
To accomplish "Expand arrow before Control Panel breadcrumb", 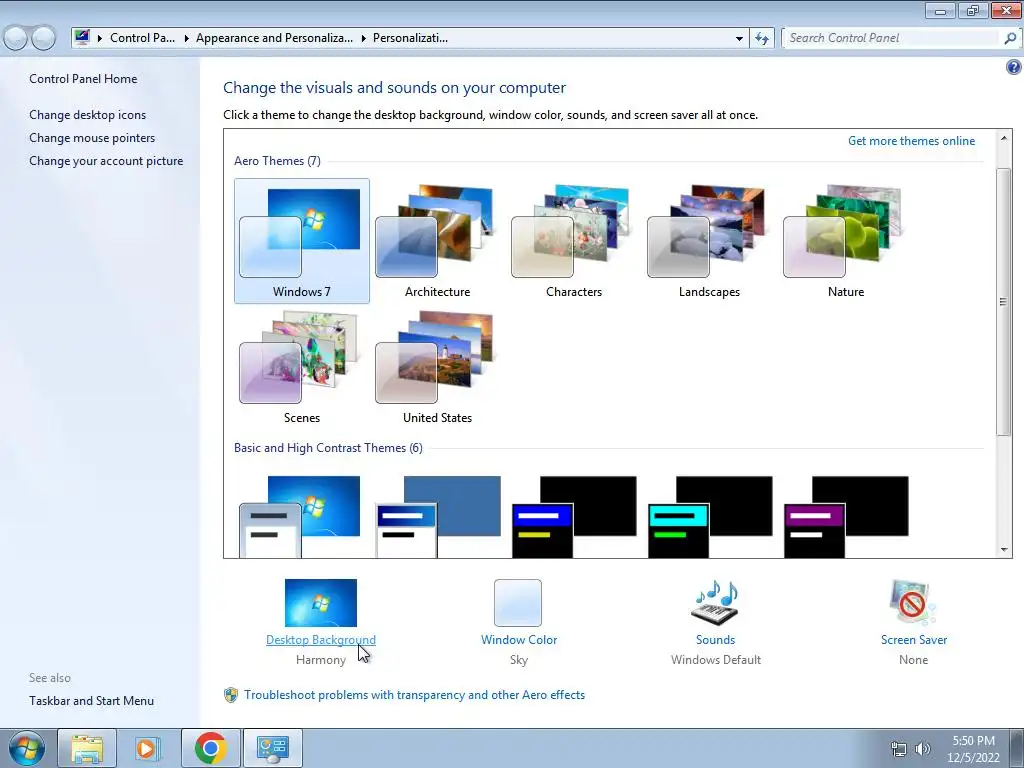I will (100, 39).
